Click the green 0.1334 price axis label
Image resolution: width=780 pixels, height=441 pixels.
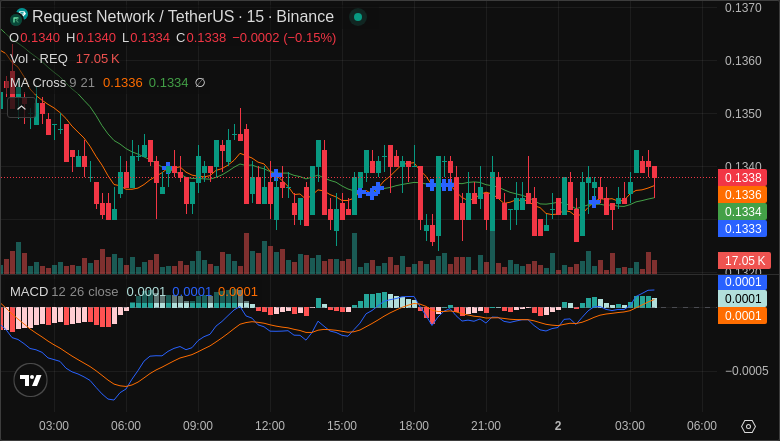[742, 211]
